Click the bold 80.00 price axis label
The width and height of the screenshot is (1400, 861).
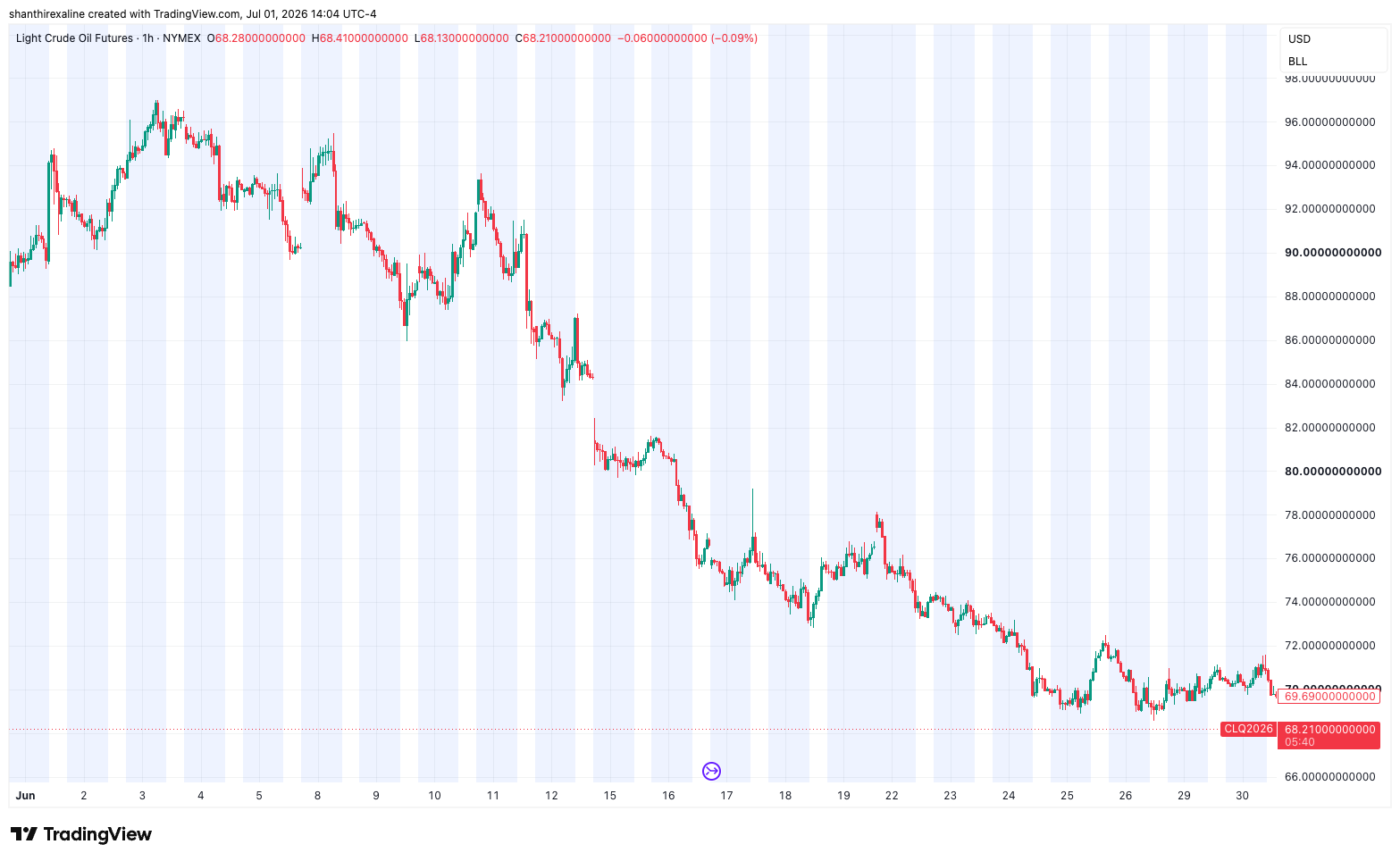click(x=1333, y=472)
